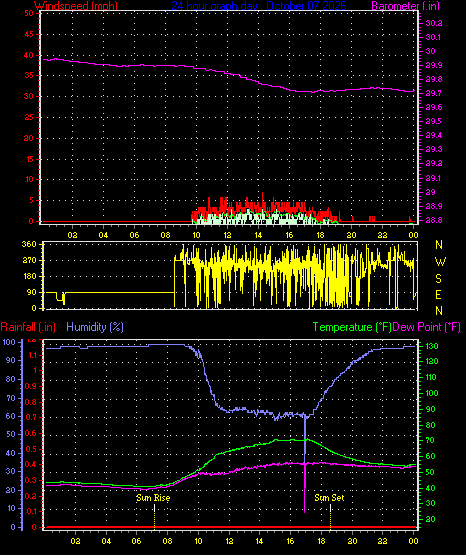Click the 270 value on wind direction axis
466x555 pixels.
coord(29,261)
